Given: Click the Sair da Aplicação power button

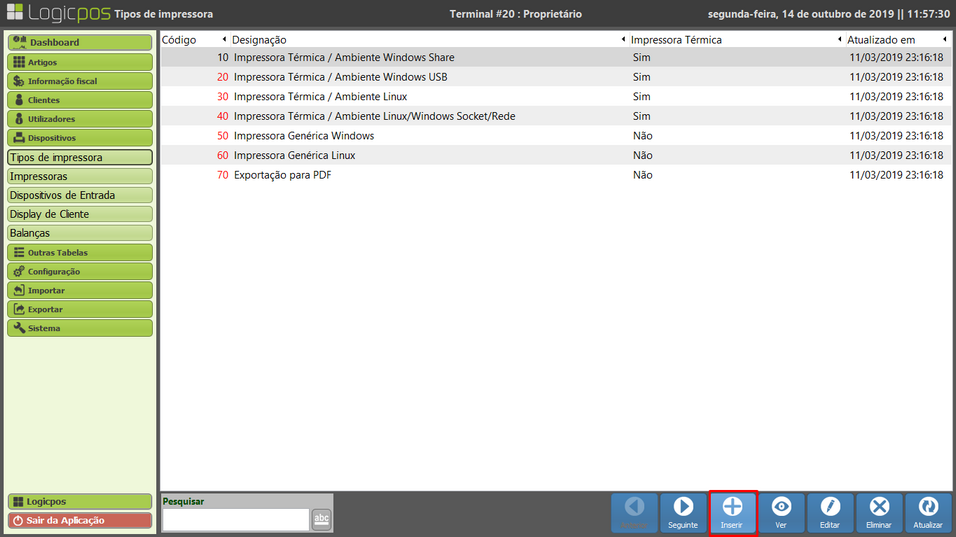Looking at the screenshot, I should [80, 520].
